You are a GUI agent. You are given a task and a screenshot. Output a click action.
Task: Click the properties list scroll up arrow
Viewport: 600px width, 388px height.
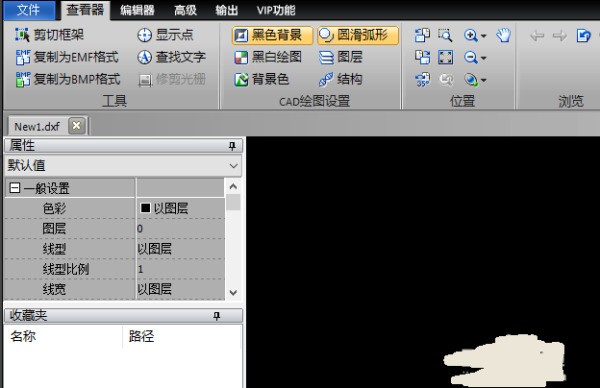click(233, 186)
